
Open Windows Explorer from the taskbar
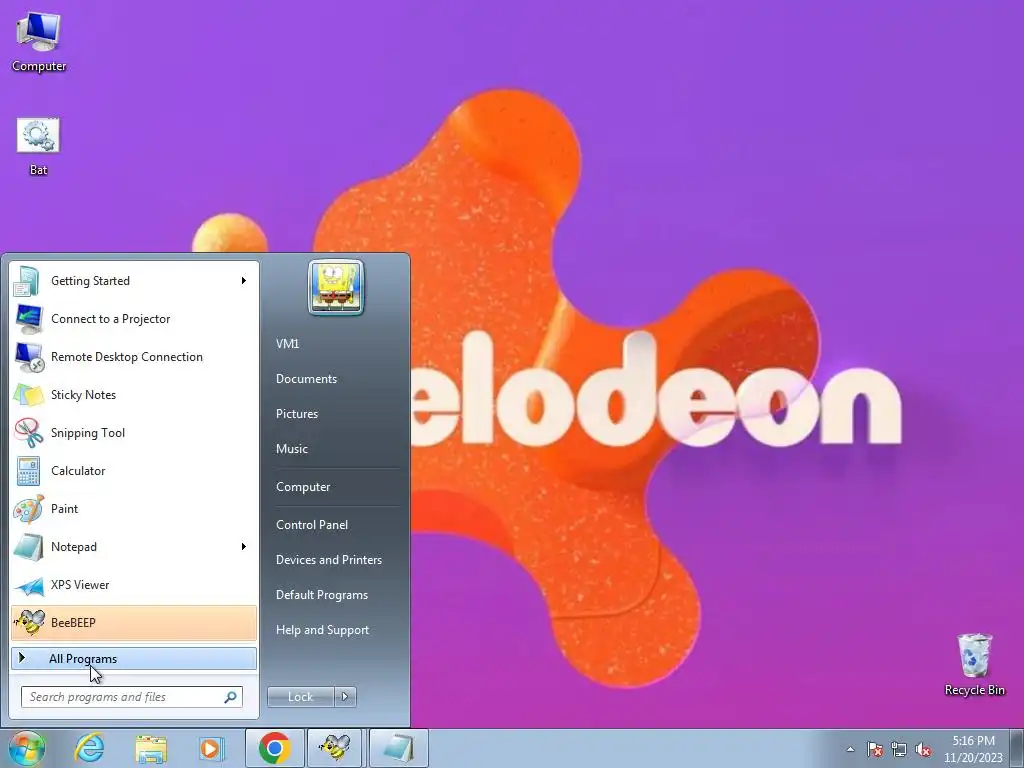(150, 748)
